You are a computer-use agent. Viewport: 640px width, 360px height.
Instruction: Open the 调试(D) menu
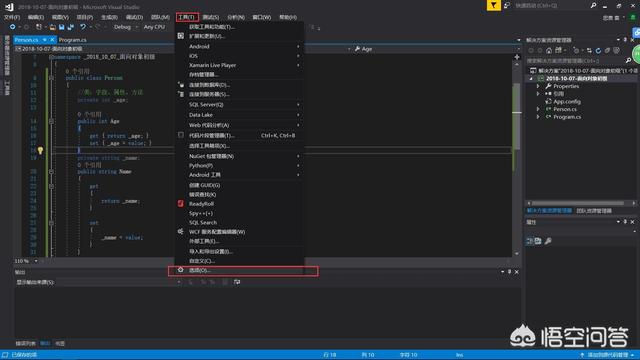pos(134,17)
